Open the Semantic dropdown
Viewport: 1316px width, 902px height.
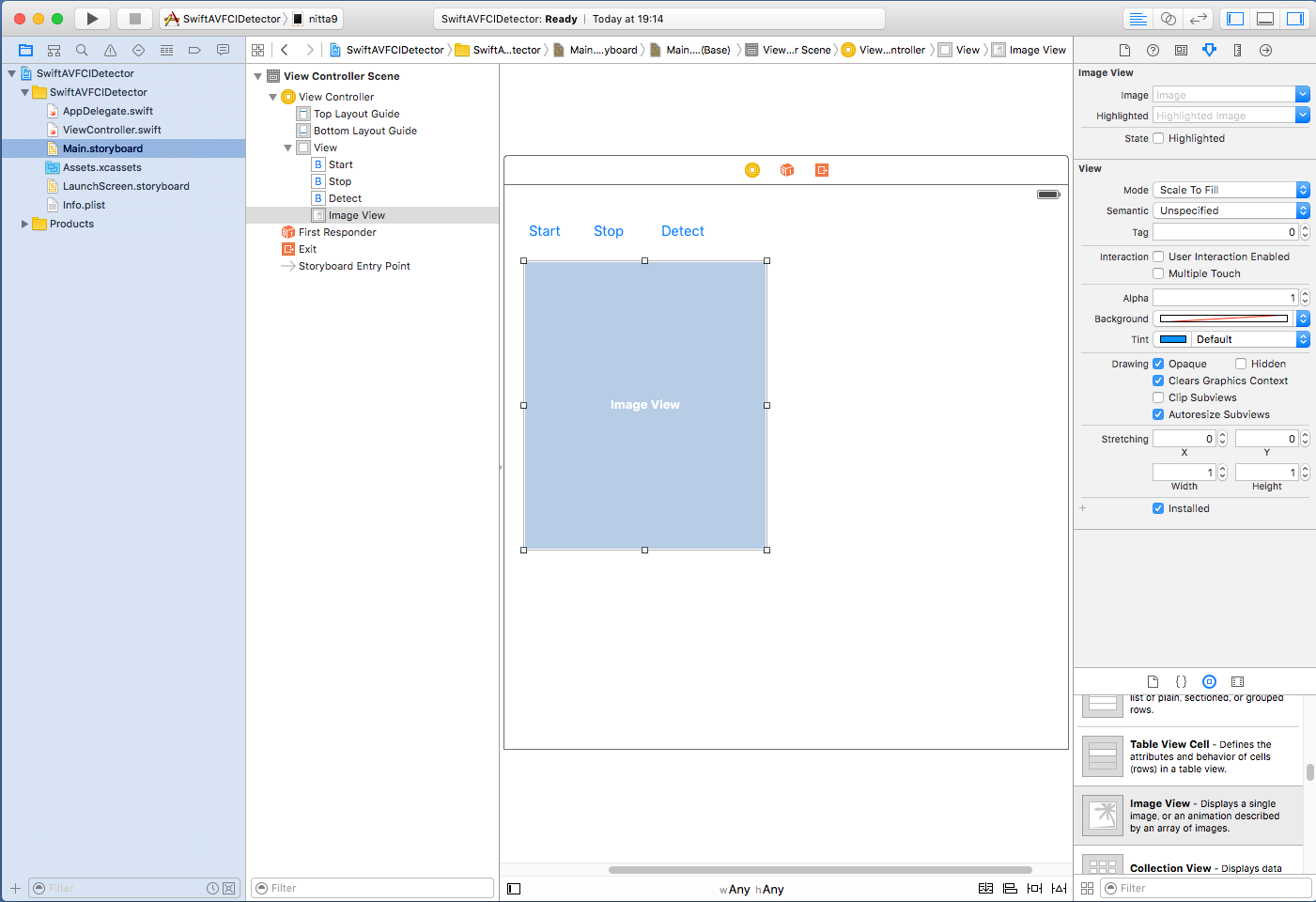coord(1230,210)
